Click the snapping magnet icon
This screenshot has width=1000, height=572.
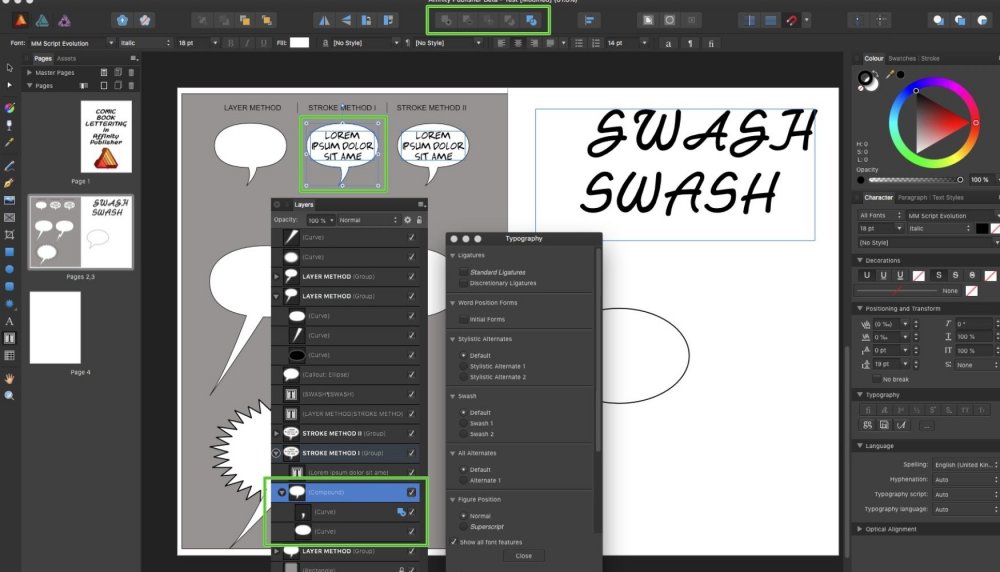click(x=792, y=19)
